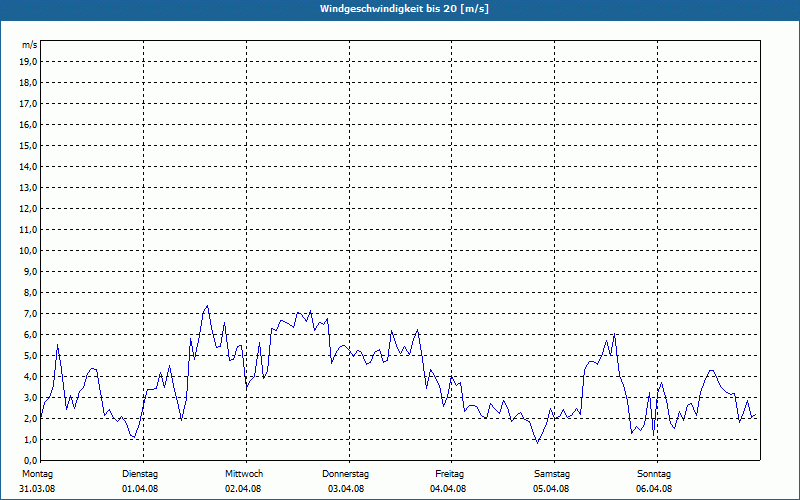Select the 'Freitag' day label
This screenshot has height=500, width=800.
(x=449, y=474)
